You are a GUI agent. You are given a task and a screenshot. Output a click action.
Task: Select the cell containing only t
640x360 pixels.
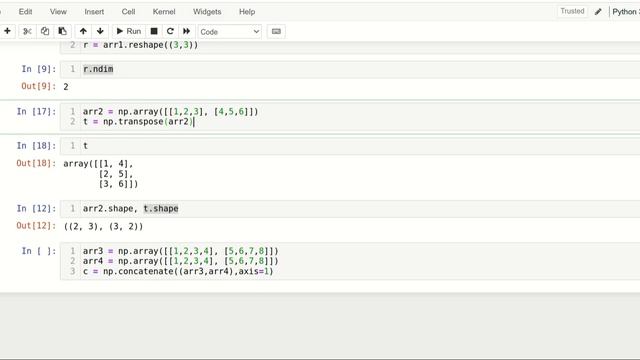[x=350, y=146]
